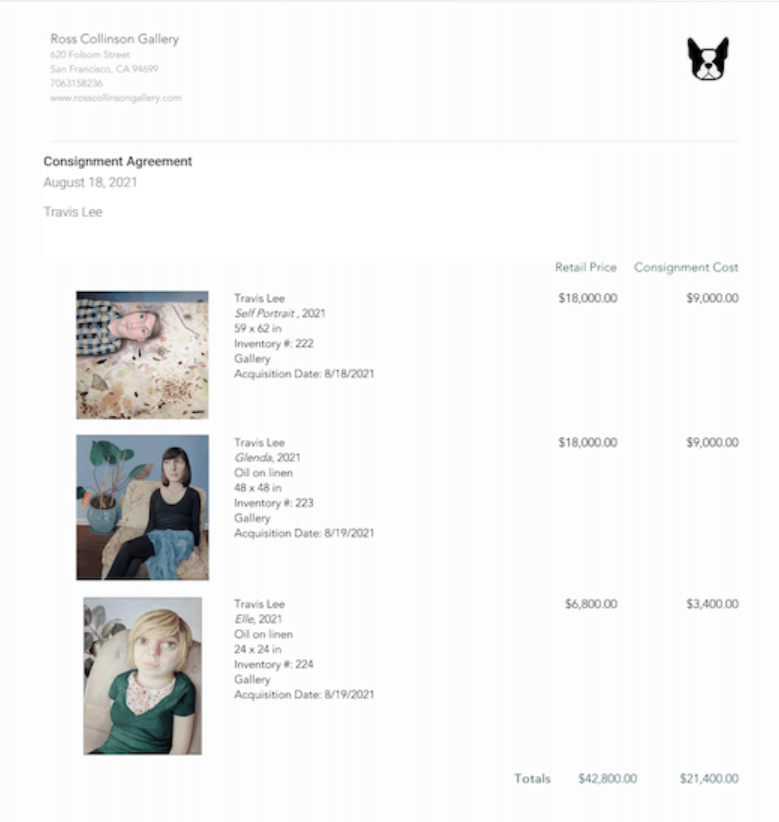Select the $3,400.00 consignment cost
The width and height of the screenshot is (779, 822).
(x=712, y=604)
